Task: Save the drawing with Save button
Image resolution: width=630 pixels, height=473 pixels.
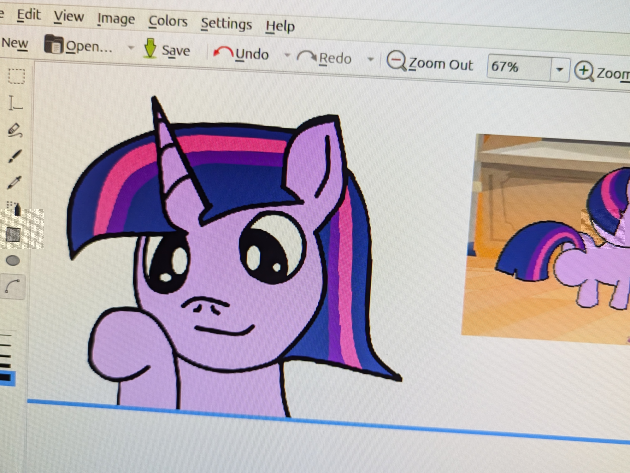Action: click(x=167, y=50)
